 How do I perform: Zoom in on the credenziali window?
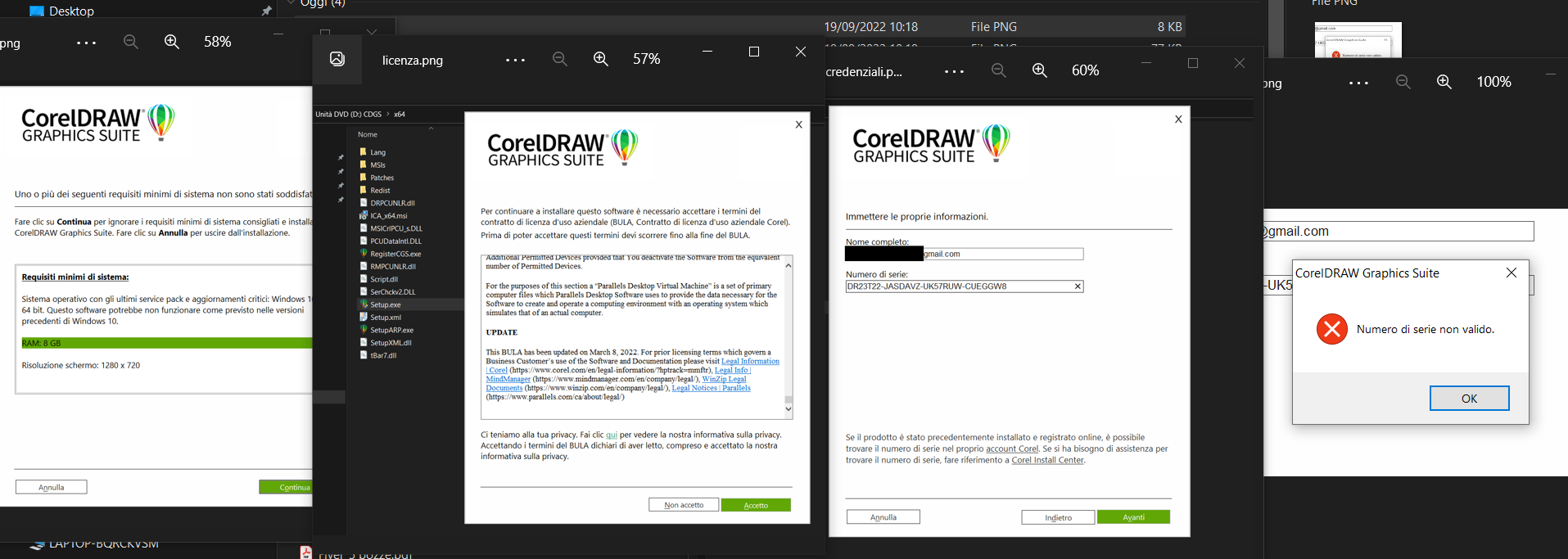1040,70
